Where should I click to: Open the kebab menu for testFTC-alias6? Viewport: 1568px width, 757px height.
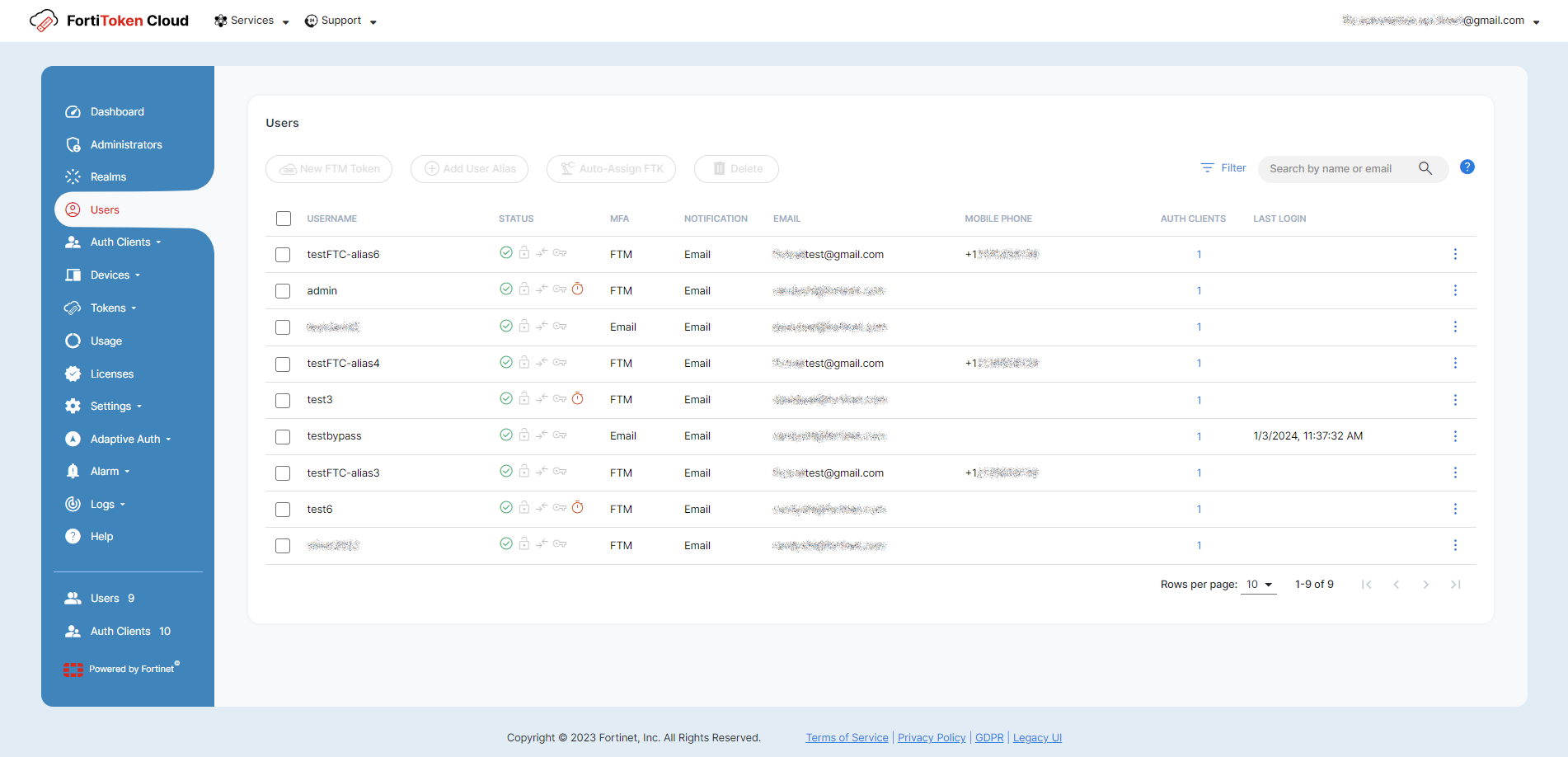(1455, 254)
